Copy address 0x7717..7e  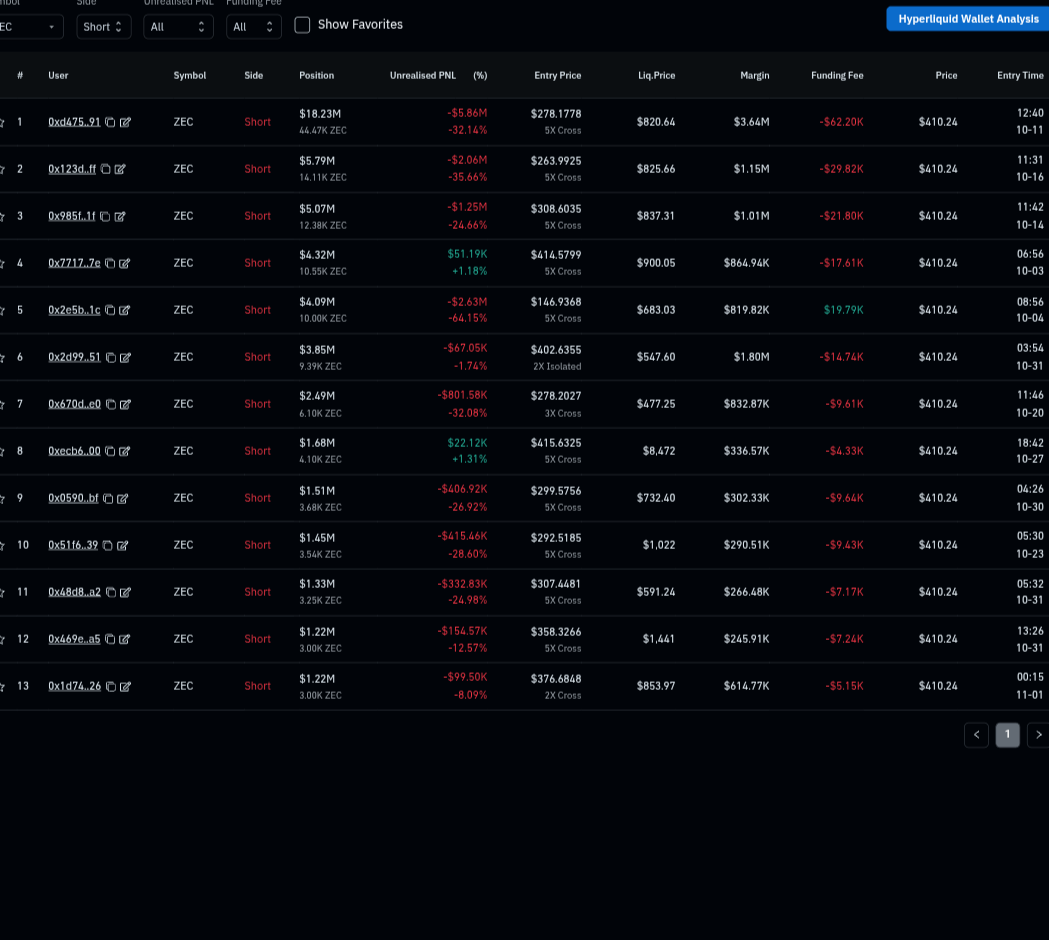pos(110,263)
